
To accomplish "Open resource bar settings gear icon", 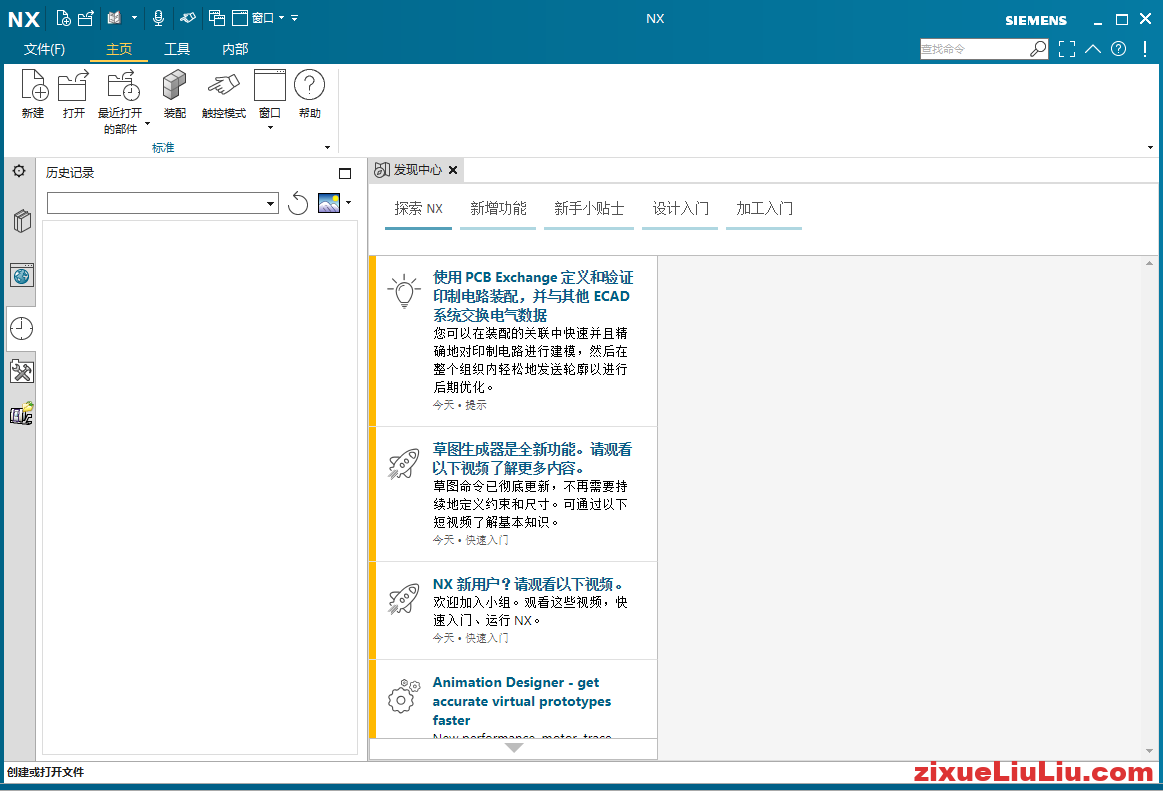I will click(19, 171).
